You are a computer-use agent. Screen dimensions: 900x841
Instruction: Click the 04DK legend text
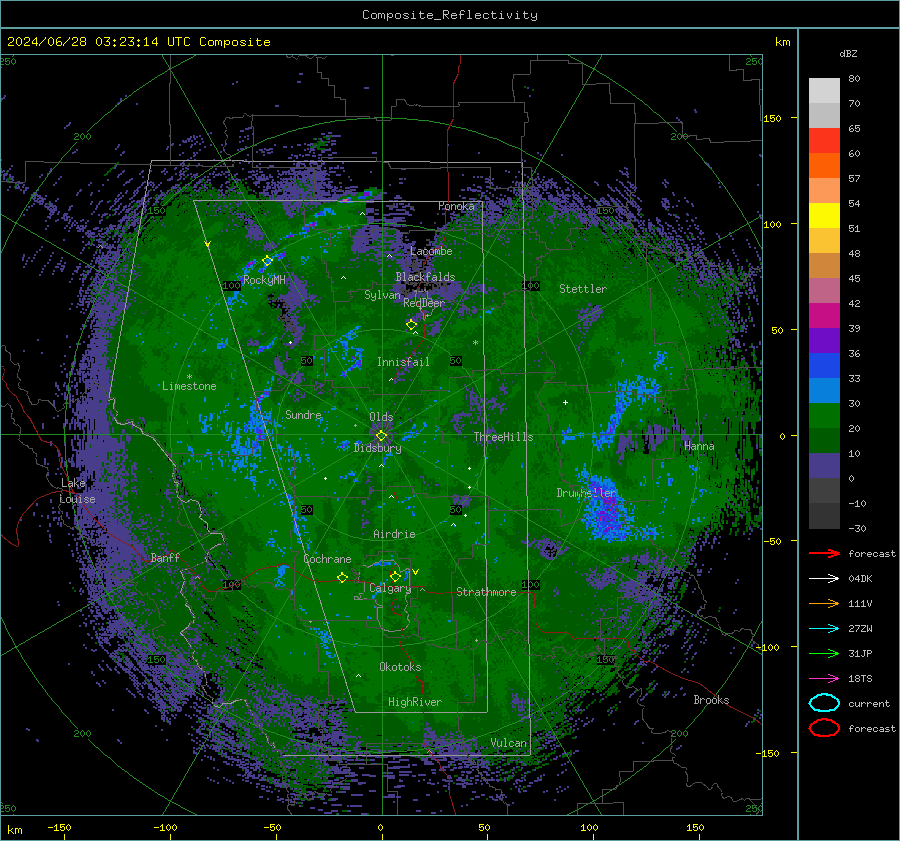(x=860, y=579)
